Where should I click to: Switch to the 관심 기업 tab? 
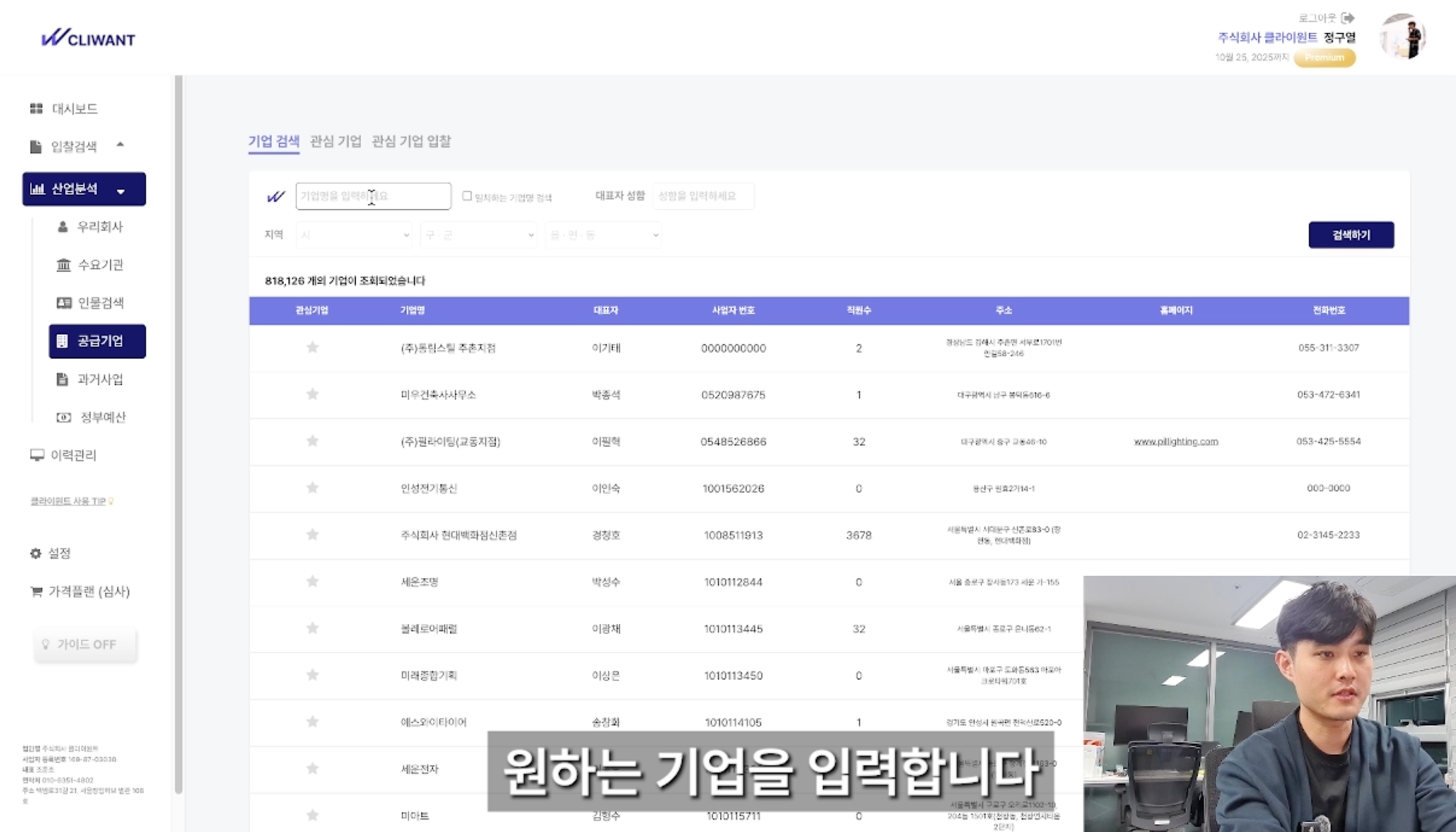336,141
